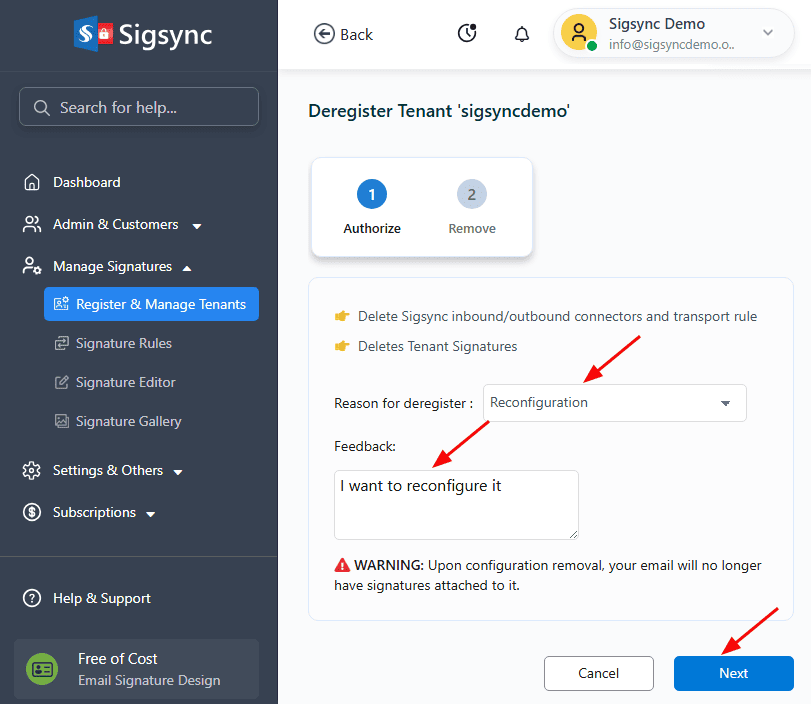The width and height of the screenshot is (811, 704).
Task: Open Signature Editor page
Action: coord(125,382)
